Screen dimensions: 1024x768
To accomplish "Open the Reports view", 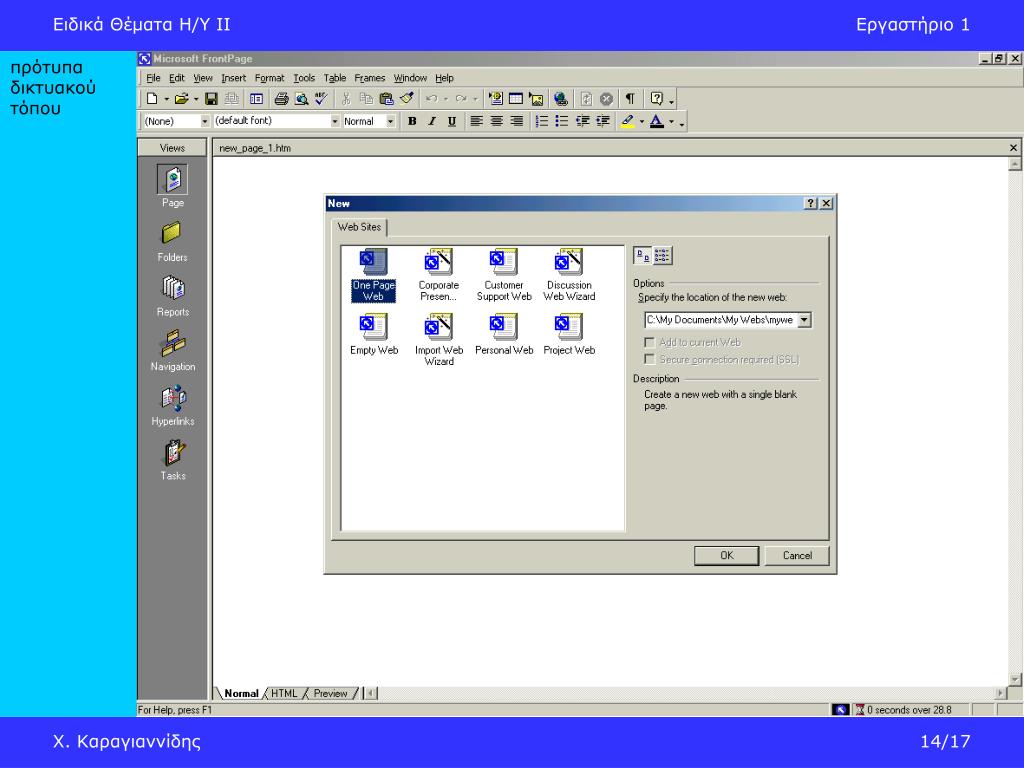I will coord(172,296).
